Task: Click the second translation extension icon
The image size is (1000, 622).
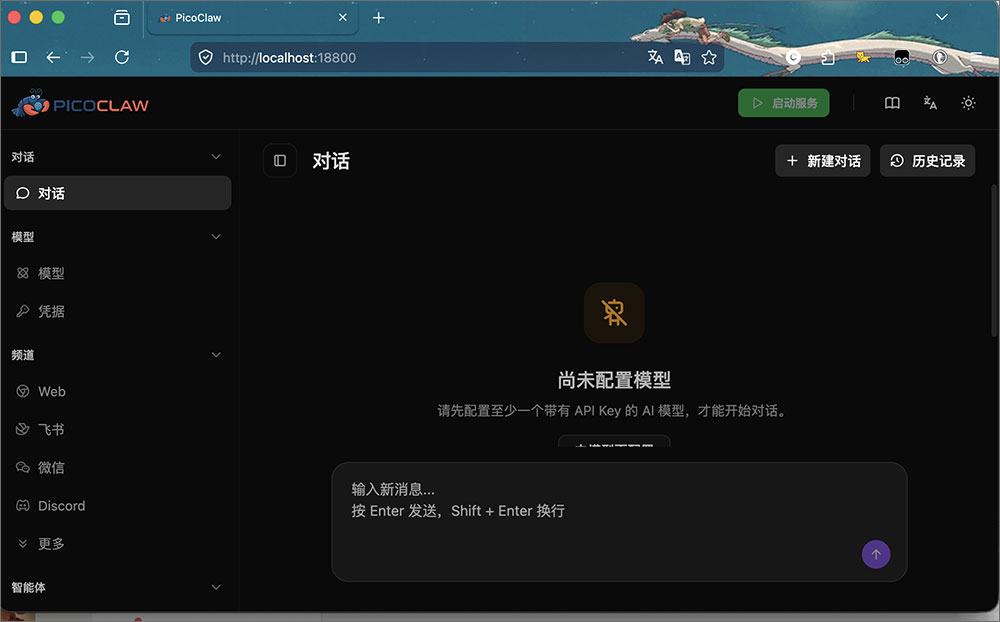Action: click(682, 57)
